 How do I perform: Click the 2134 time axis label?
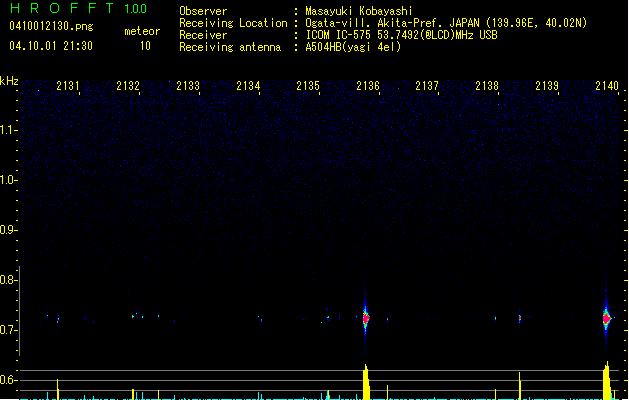[248, 86]
